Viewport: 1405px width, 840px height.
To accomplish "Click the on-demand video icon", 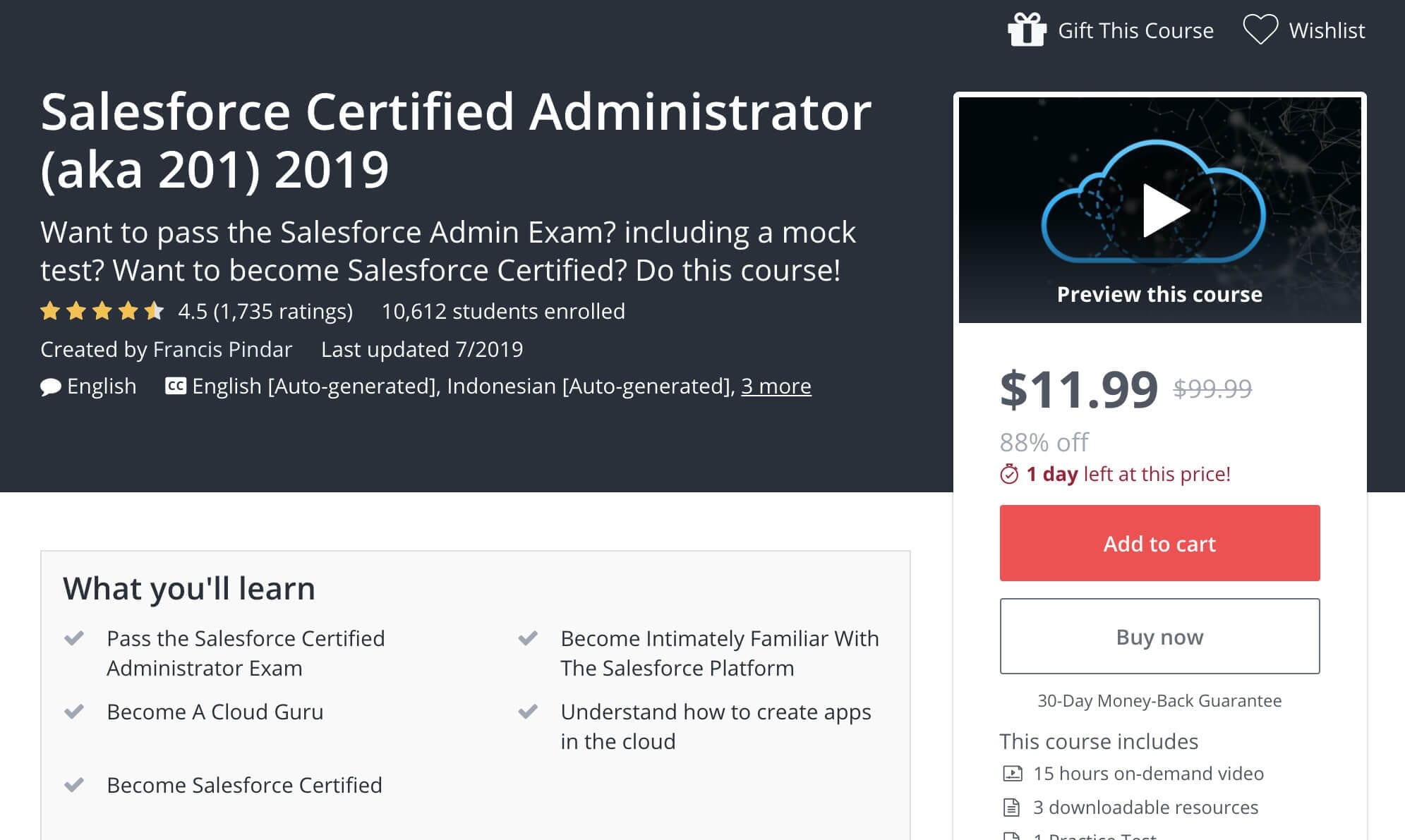I will tap(1013, 774).
